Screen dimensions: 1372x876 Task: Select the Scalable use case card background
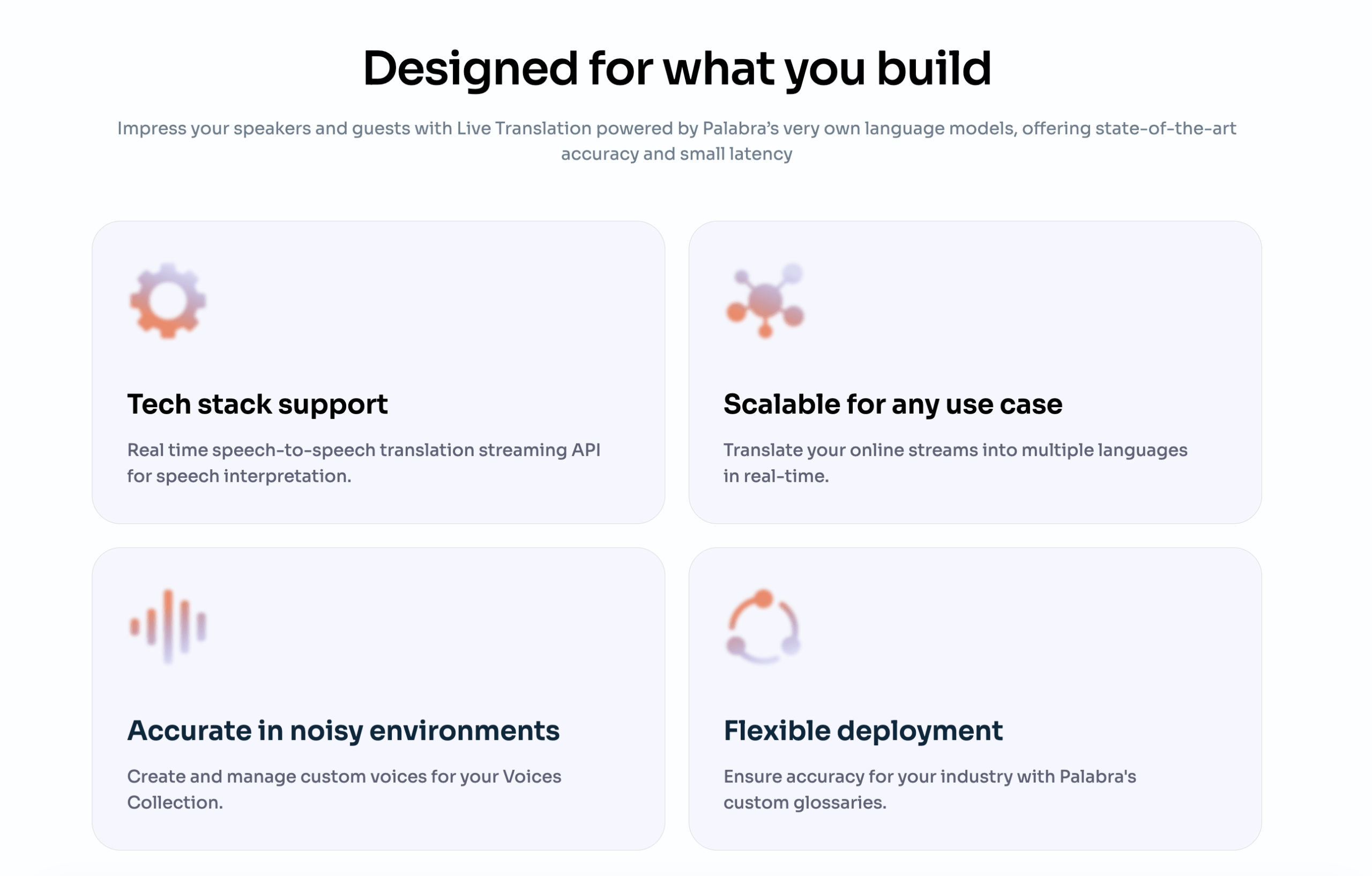[975, 372]
